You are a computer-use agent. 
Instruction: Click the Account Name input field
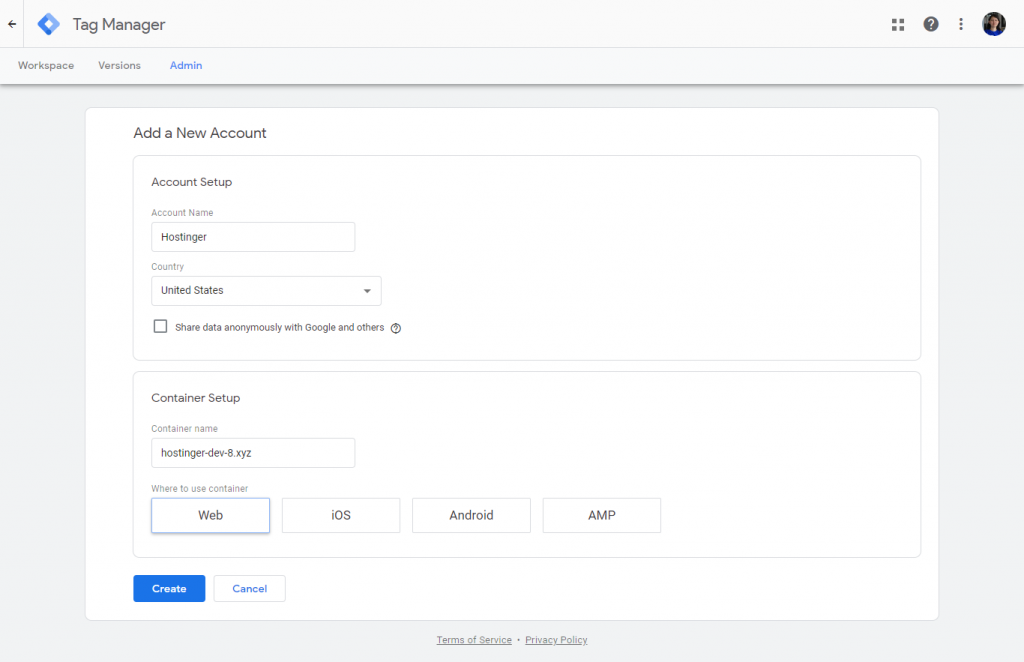pyautogui.click(x=253, y=237)
